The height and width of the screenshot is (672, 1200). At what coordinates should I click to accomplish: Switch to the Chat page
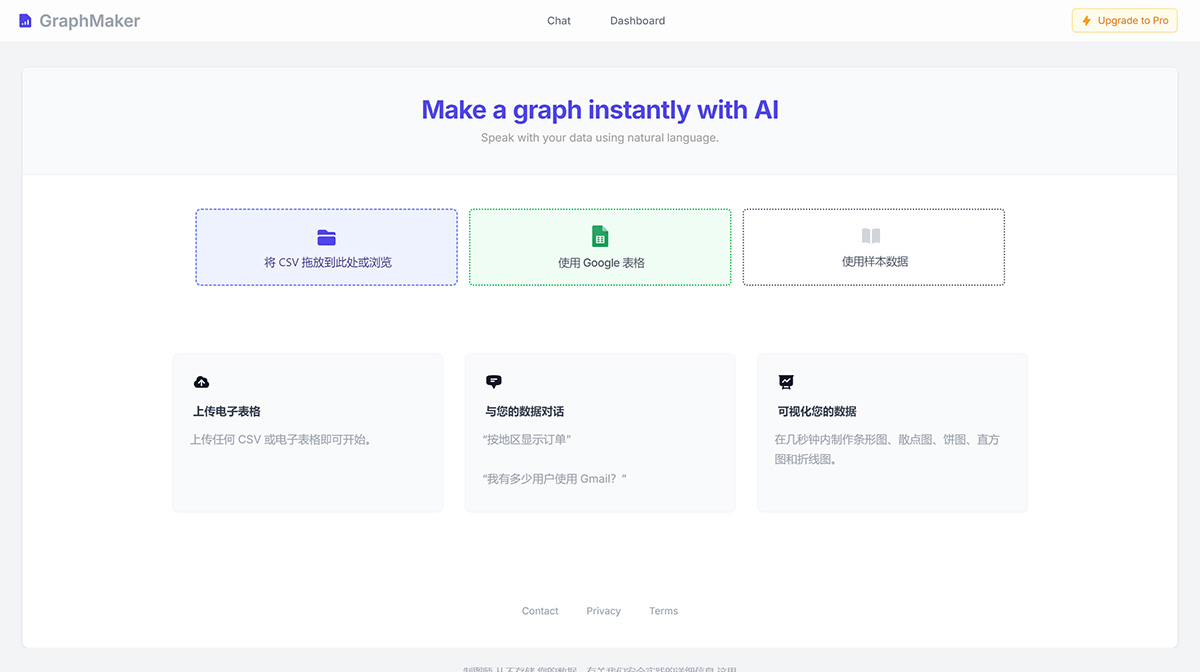point(558,20)
